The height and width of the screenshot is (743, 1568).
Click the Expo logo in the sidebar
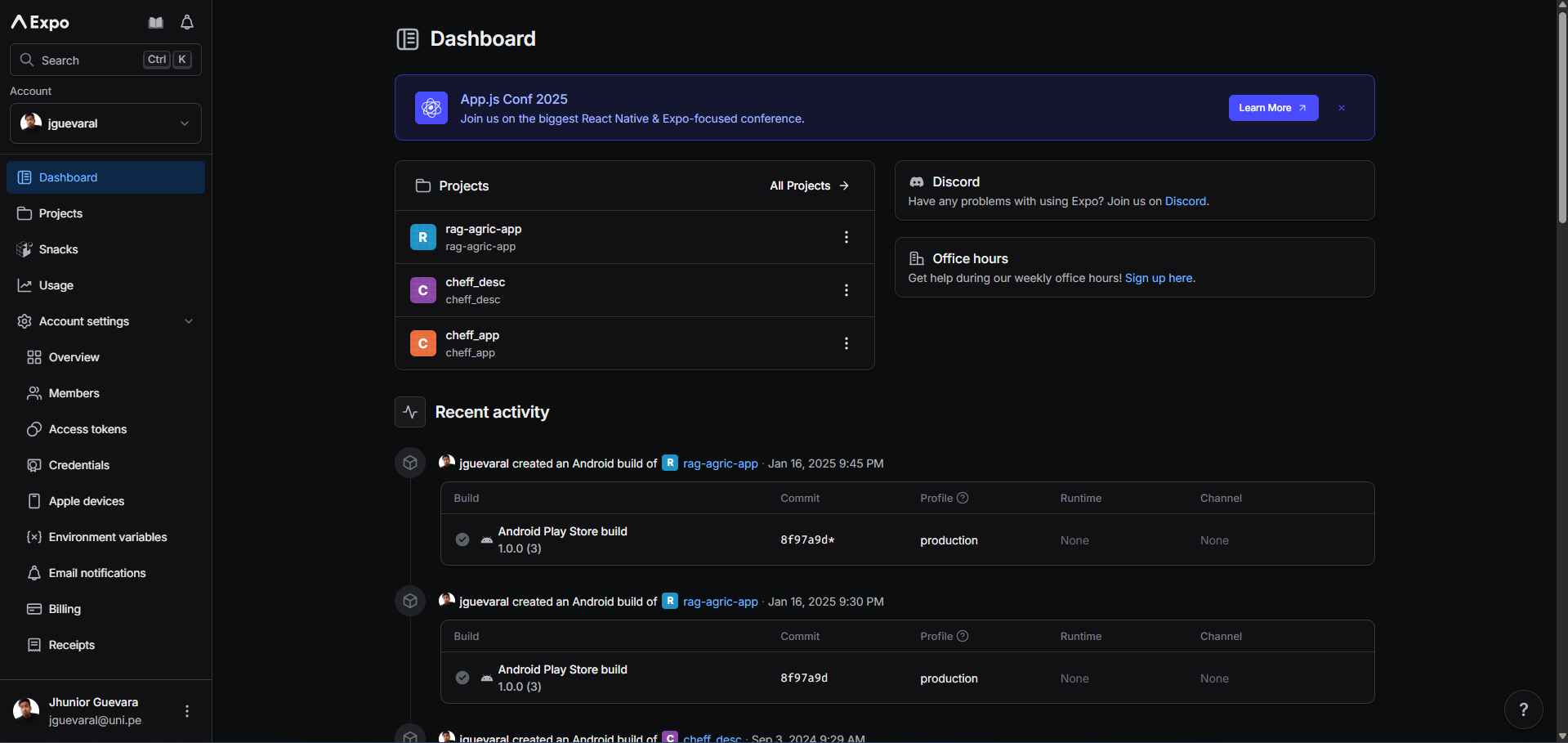pyautogui.click(x=40, y=22)
